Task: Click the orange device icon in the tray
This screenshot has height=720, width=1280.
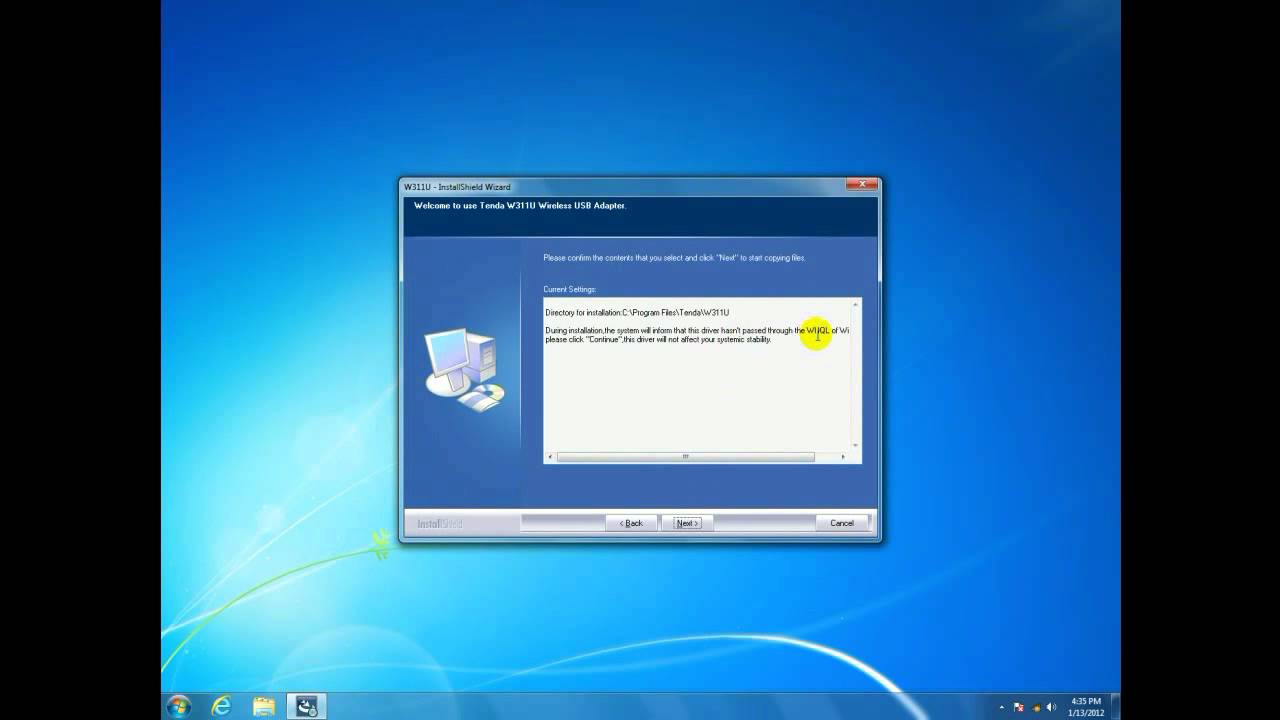Action: pos(1036,707)
